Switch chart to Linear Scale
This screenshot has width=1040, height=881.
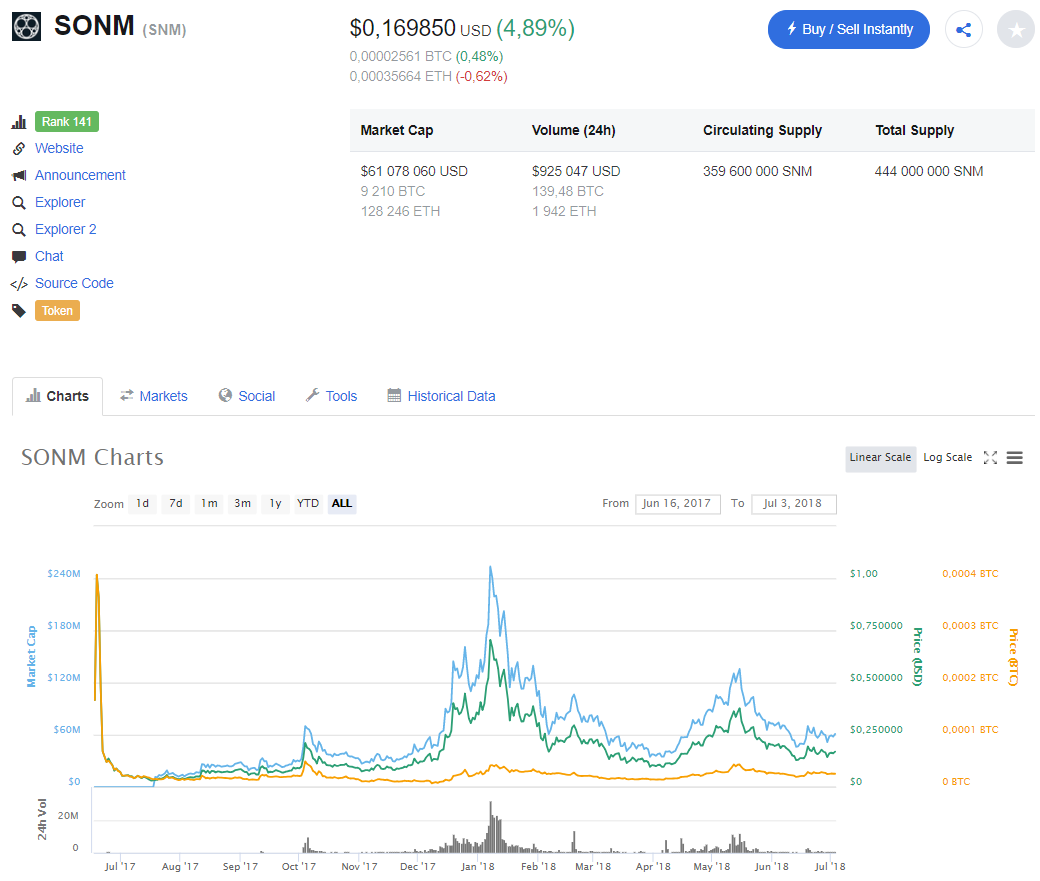click(880, 458)
